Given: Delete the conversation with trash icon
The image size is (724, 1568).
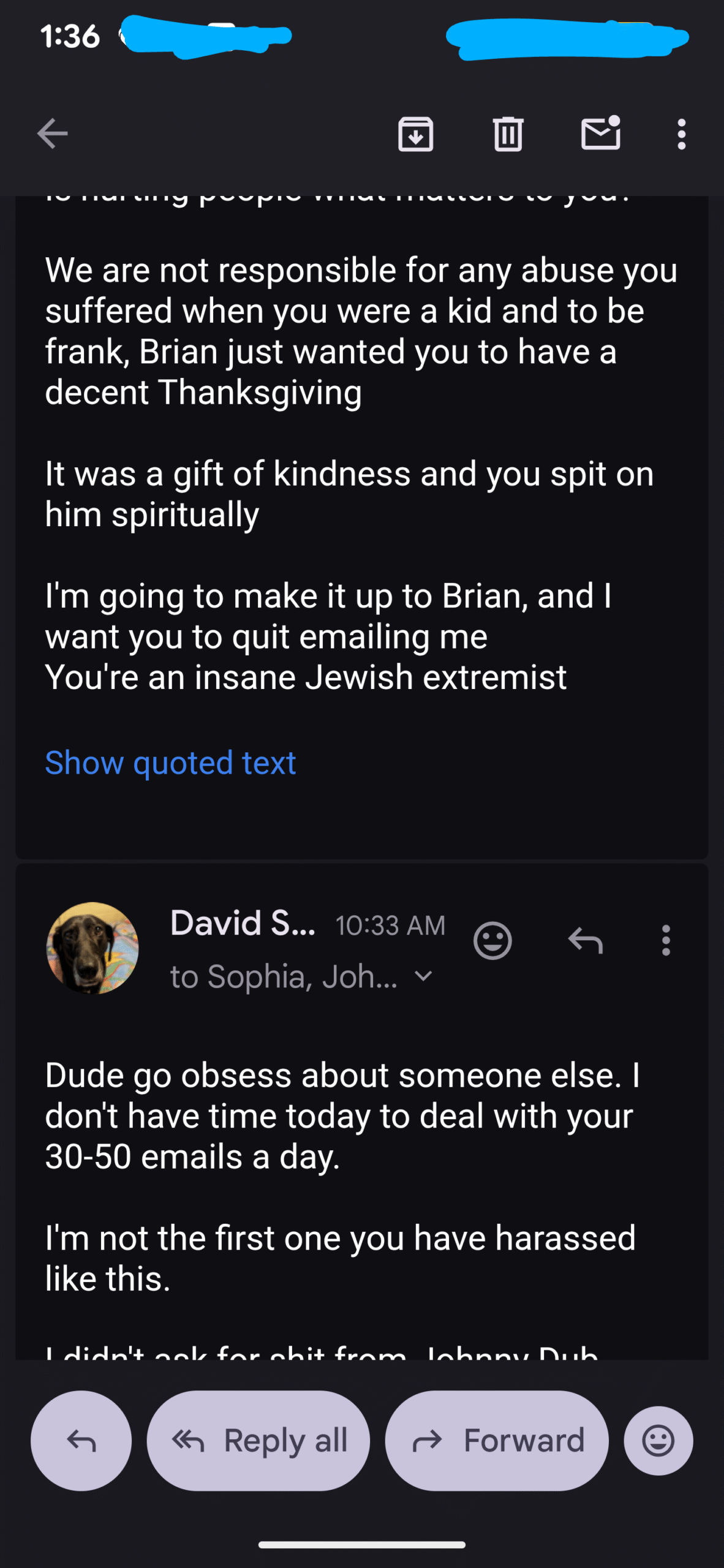Looking at the screenshot, I should point(508,134).
